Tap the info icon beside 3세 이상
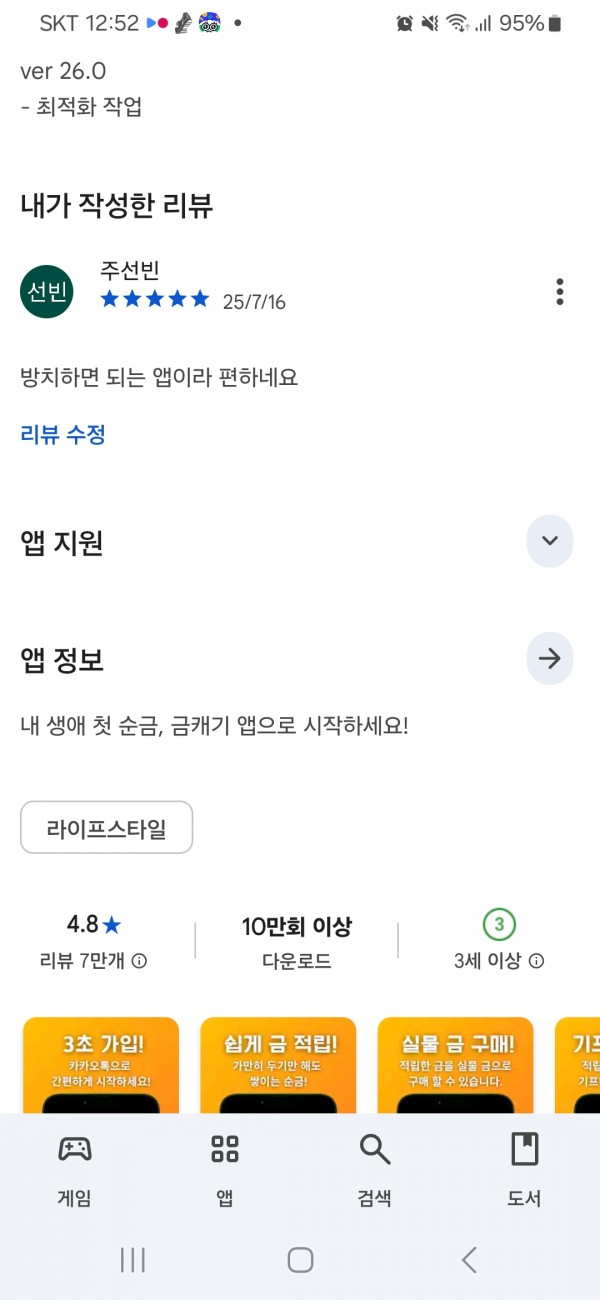 point(537,962)
